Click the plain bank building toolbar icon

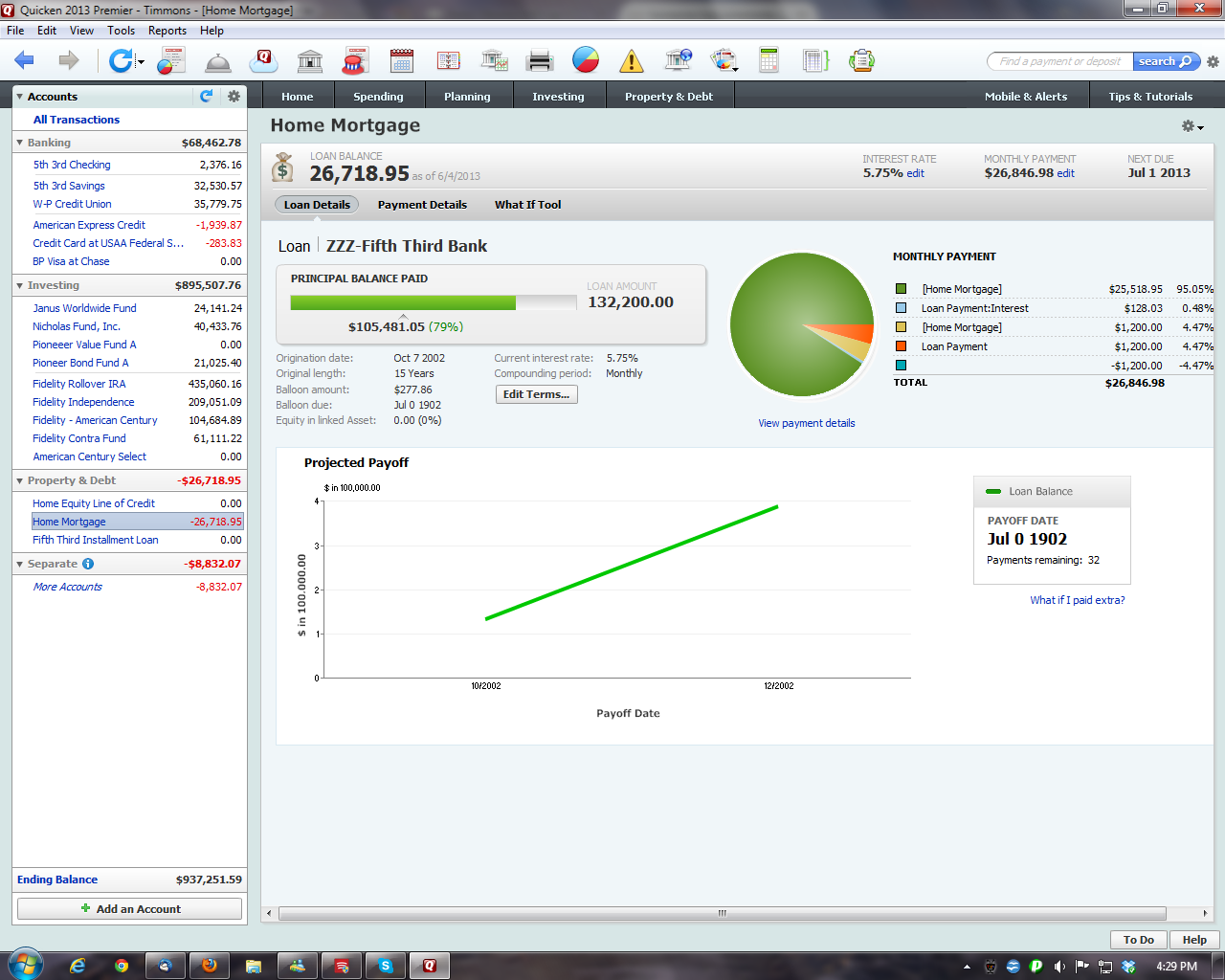pos(310,61)
